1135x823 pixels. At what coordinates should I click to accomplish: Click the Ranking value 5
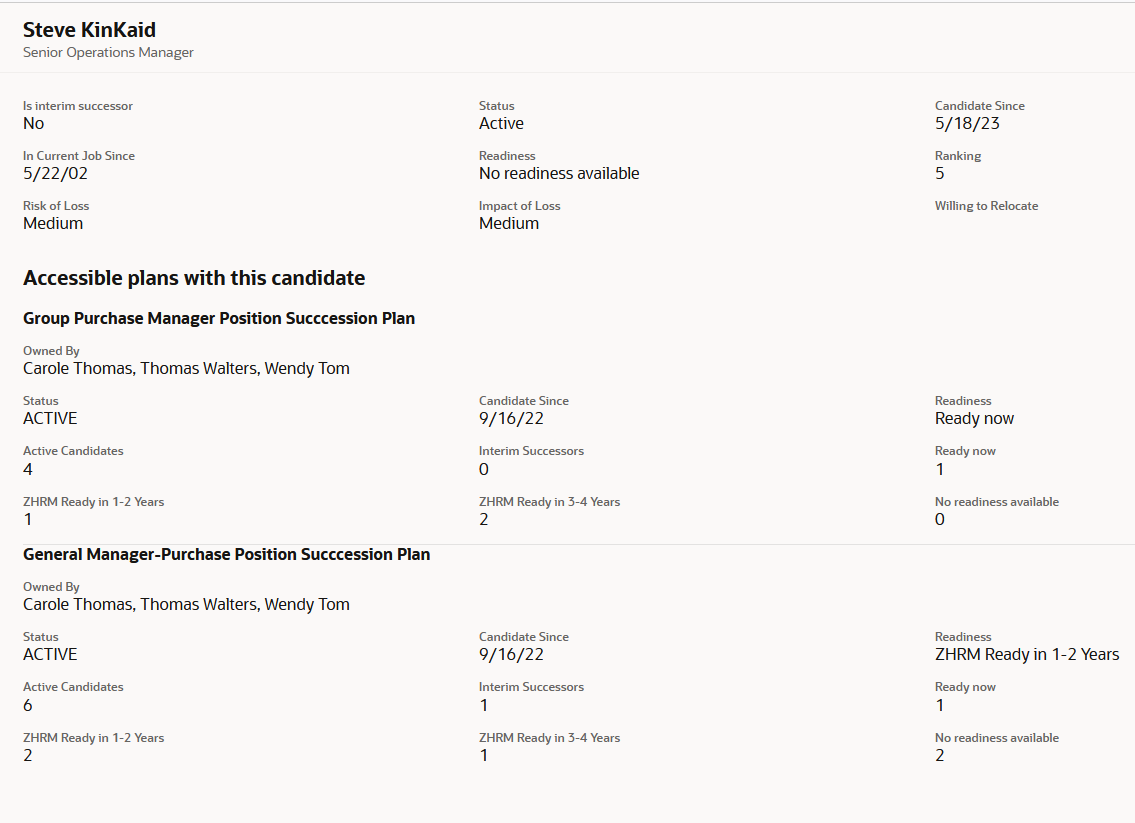pyautogui.click(x=939, y=173)
